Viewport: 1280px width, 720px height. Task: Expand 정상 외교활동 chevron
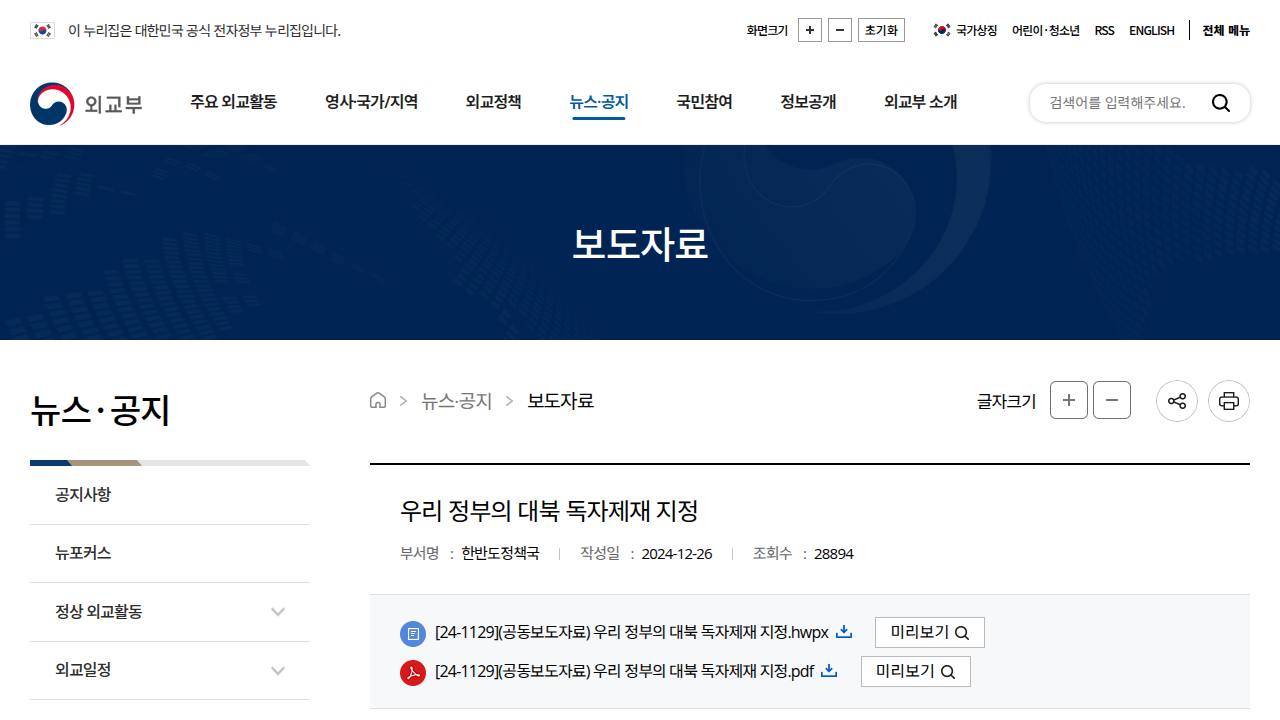[278, 612]
